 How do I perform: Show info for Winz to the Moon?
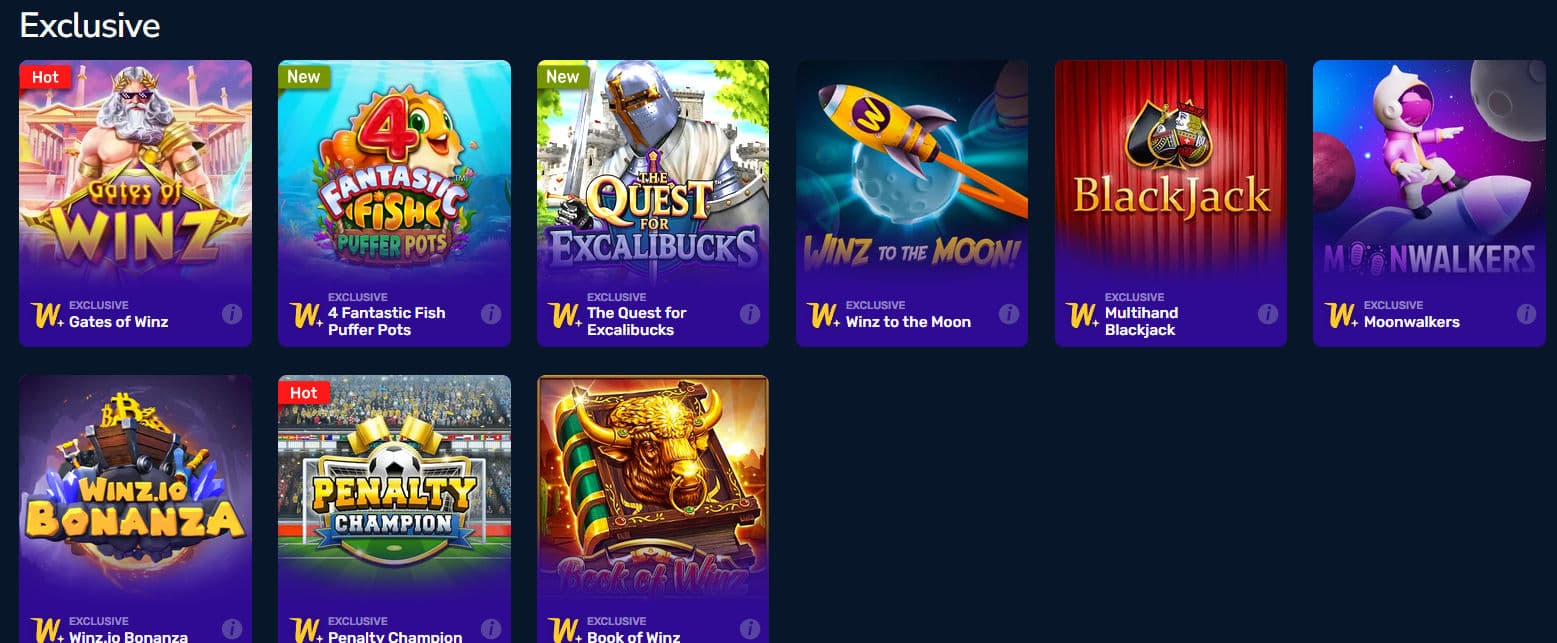1009,314
